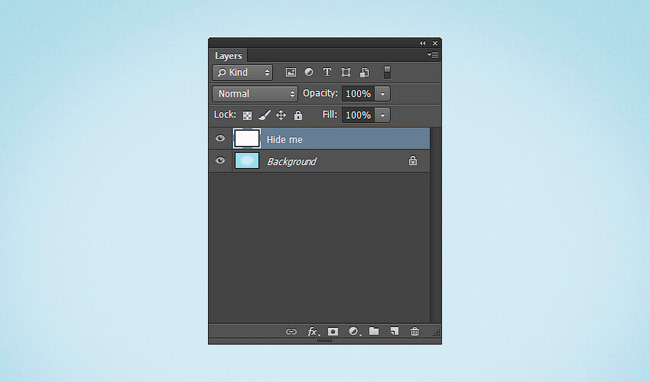
Task: Click the Fill percentage field
Action: [x=358, y=115]
